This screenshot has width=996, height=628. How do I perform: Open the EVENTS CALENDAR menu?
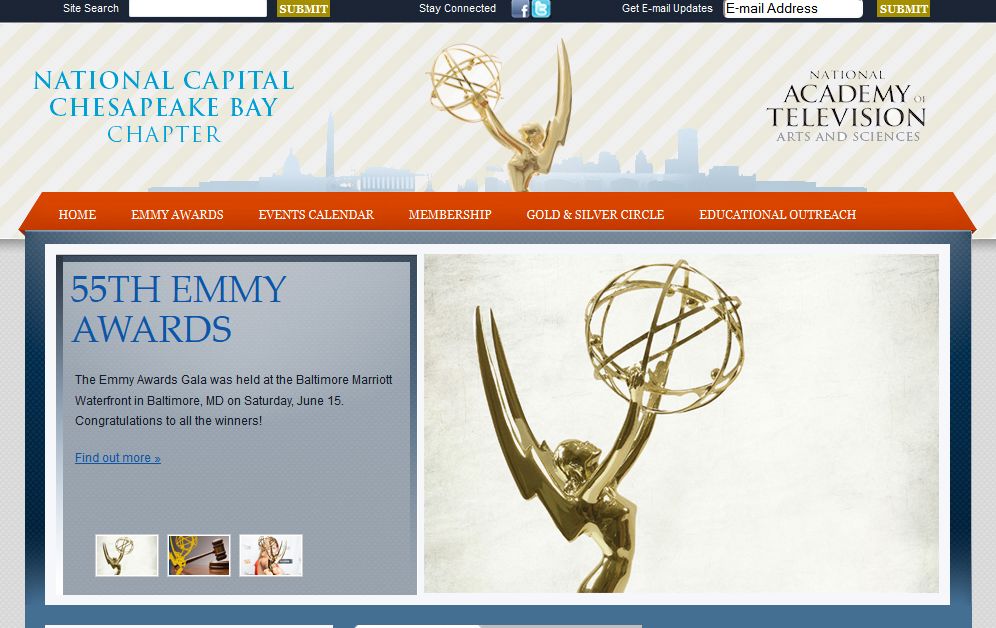316,215
